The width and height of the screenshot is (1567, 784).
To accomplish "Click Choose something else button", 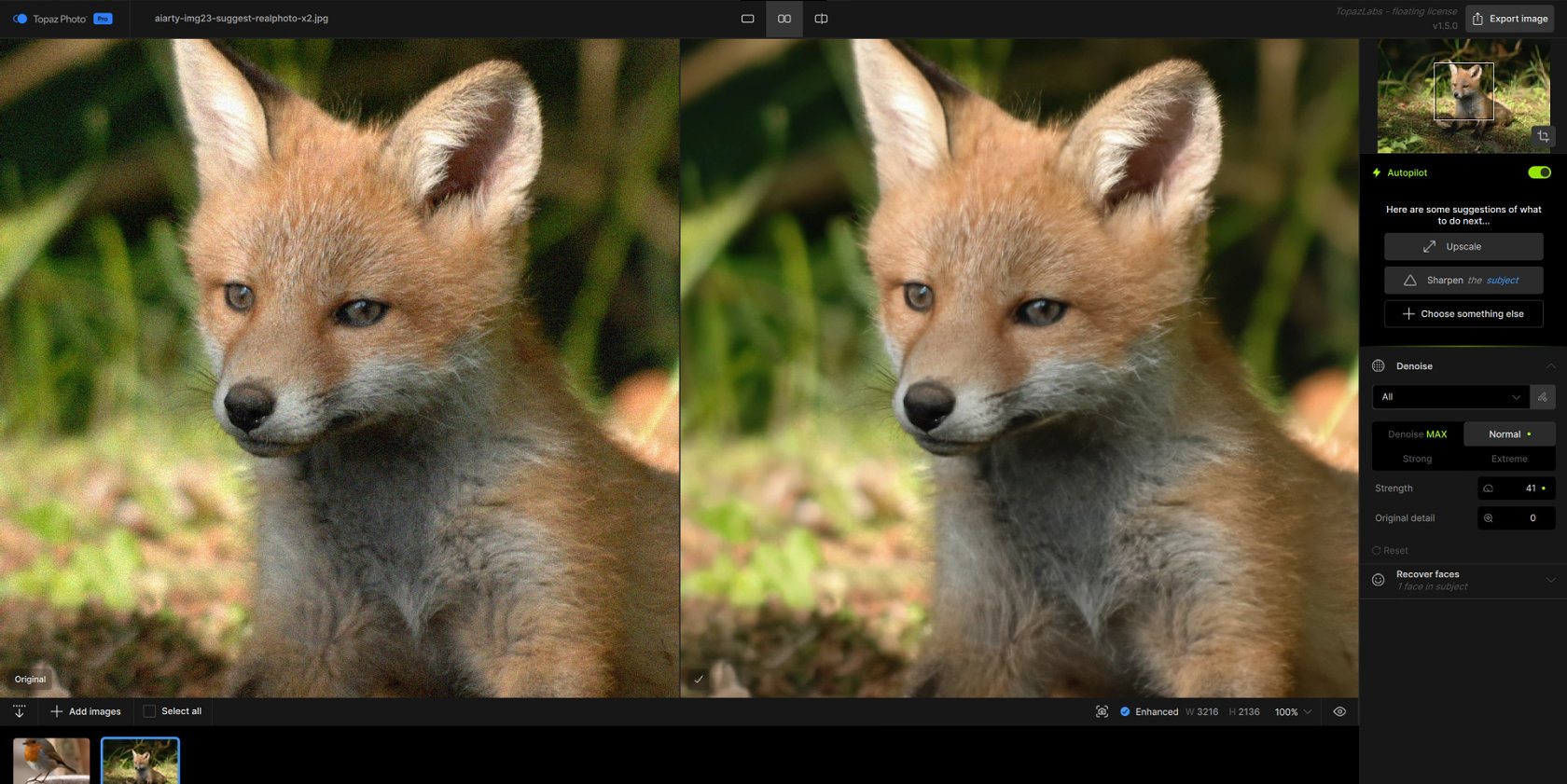I will click(1463, 314).
